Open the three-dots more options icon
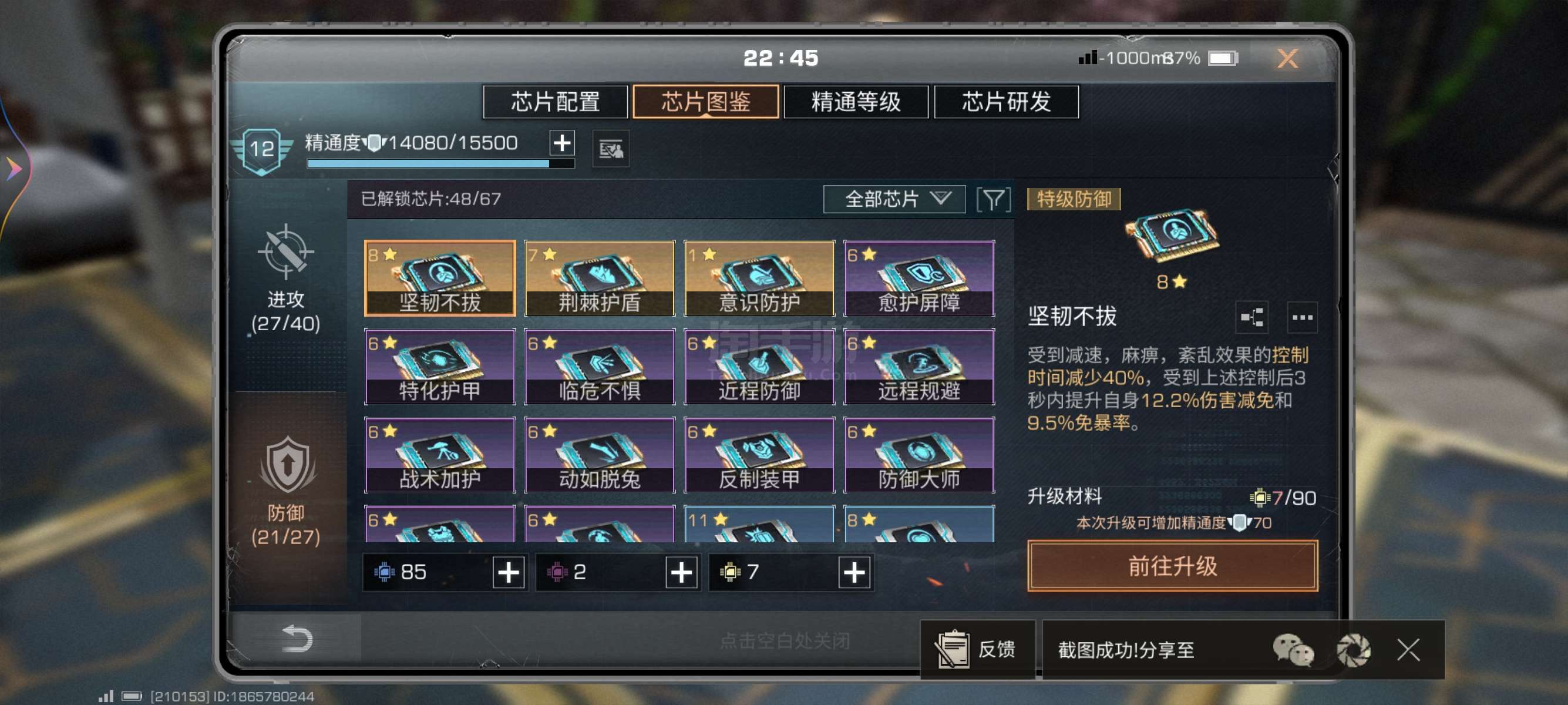Image resolution: width=1568 pixels, height=705 pixels. 1302,317
